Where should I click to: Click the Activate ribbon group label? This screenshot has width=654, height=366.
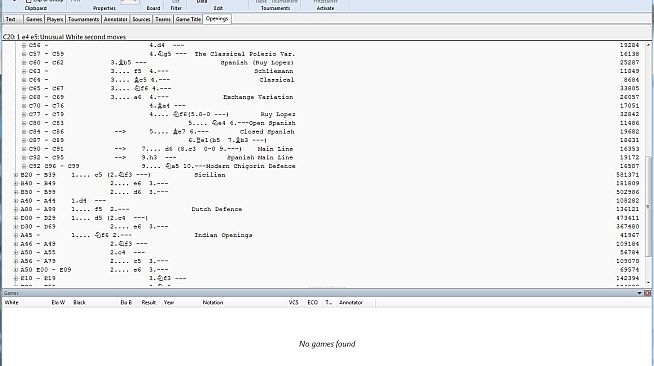click(325, 8)
